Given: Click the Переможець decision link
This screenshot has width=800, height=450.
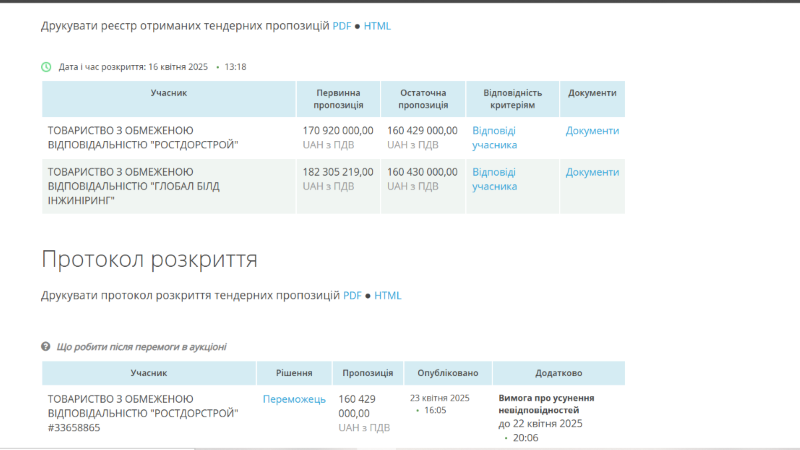Looking at the screenshot, I should pyautogui.click(x=294, y=399).
